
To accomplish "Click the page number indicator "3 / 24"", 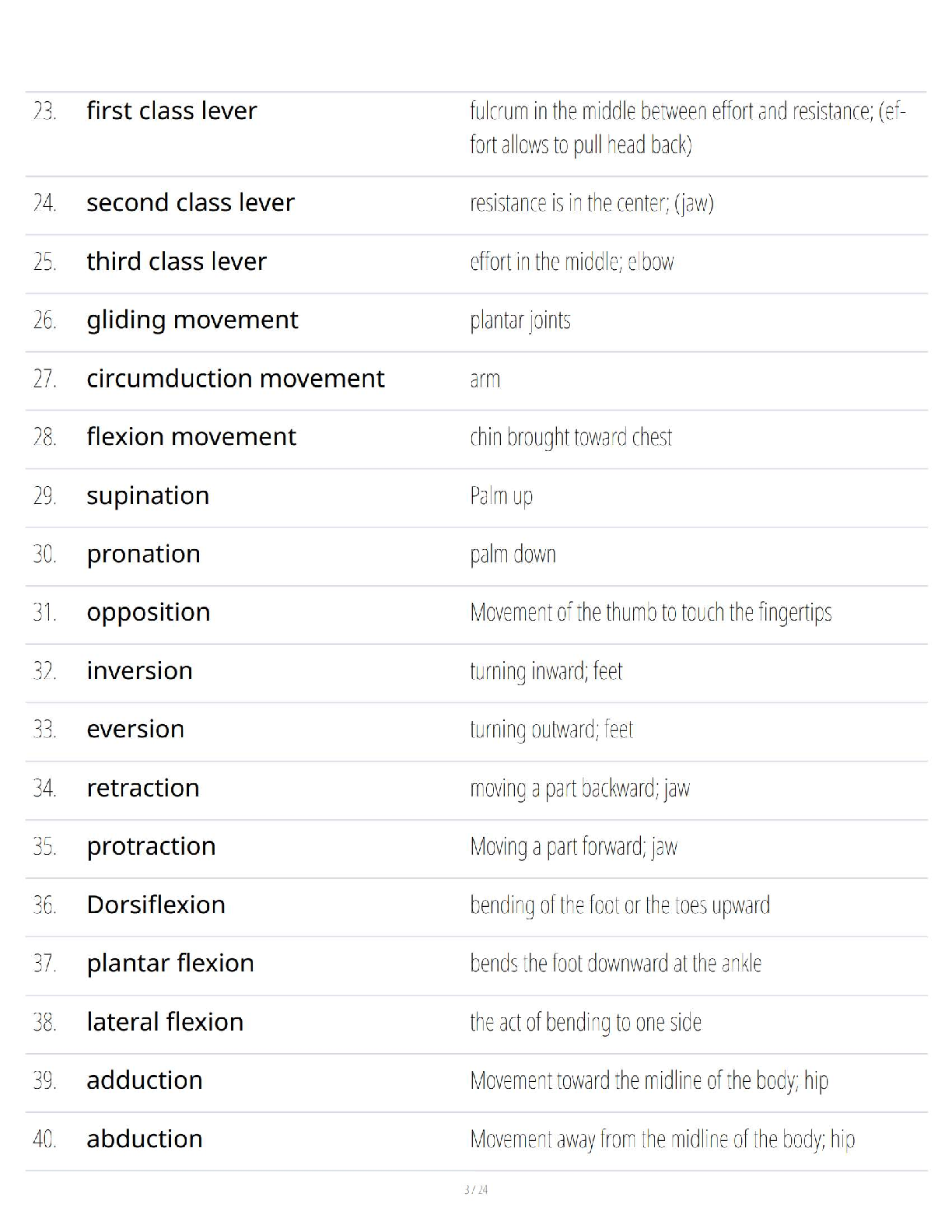I will pyautogui.click(x=476, y=1189).
